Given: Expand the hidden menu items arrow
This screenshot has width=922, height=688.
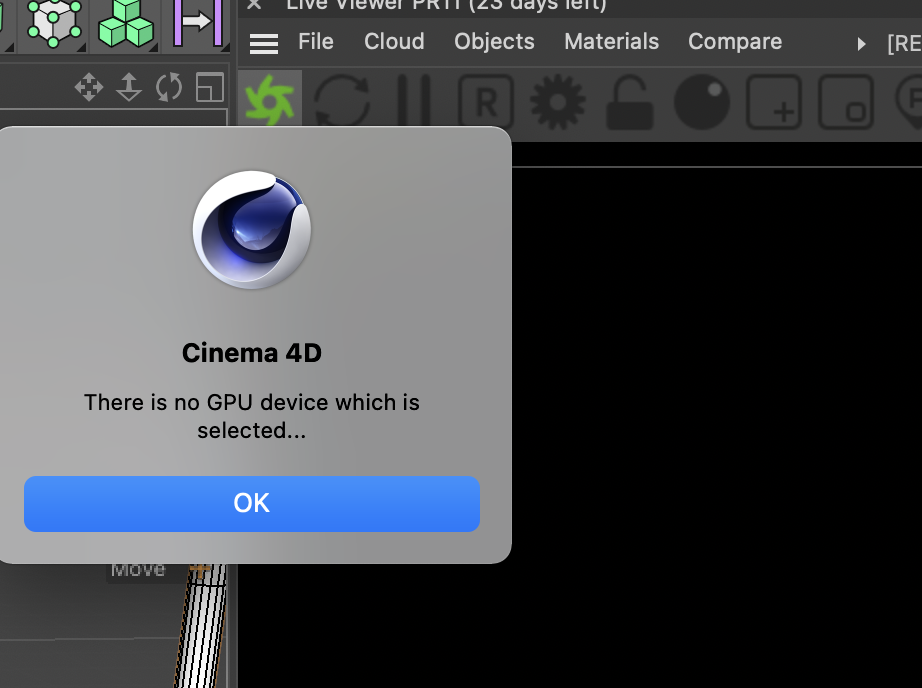Looking at the screenshot, I should coord(861,44).
